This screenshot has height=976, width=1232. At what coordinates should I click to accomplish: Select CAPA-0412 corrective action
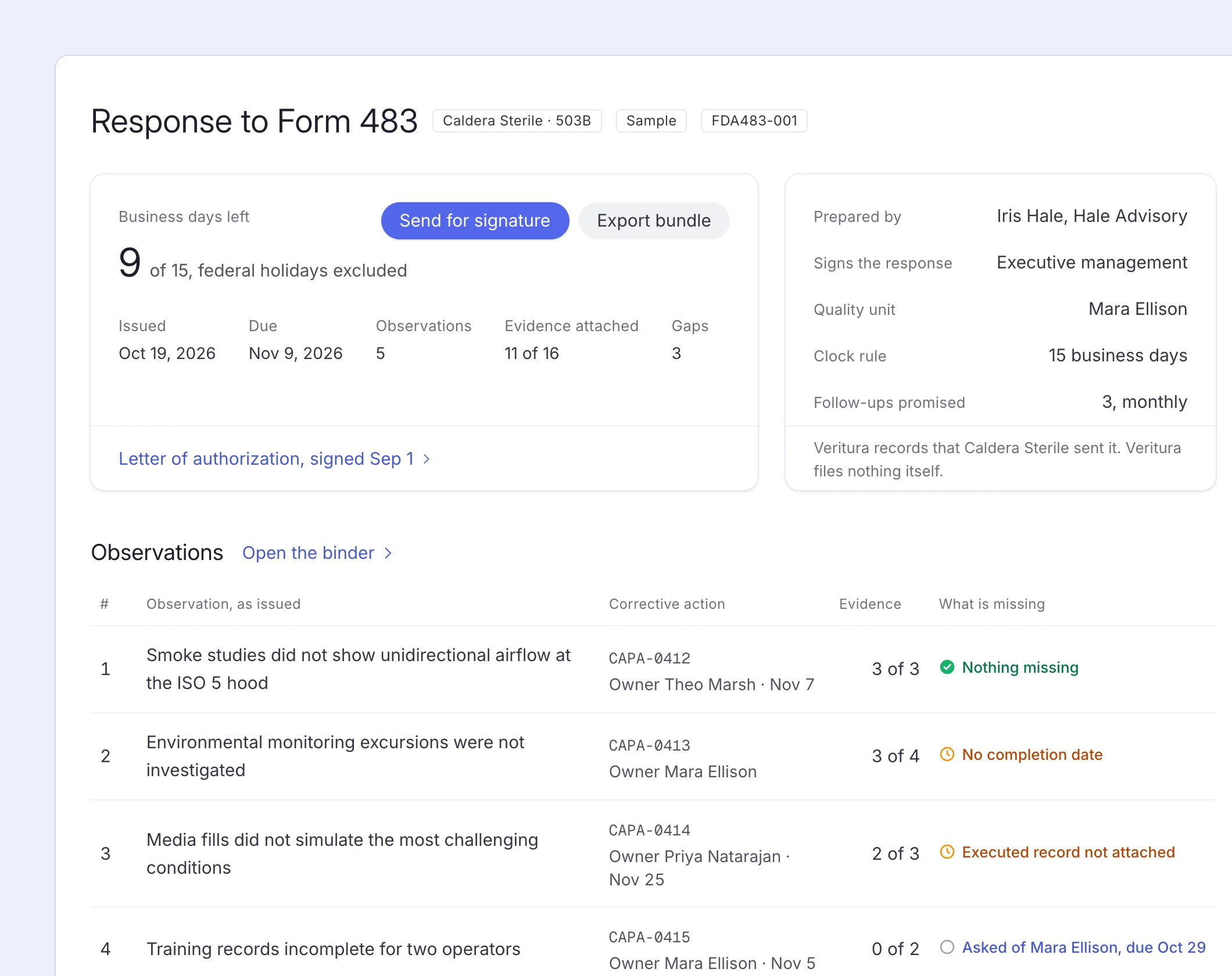point(650,658)
